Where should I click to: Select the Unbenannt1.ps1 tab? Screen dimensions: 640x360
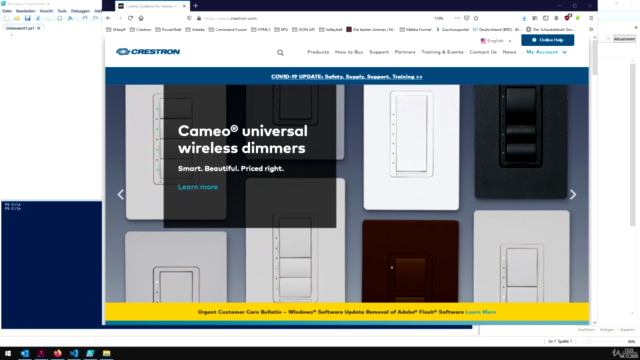point(20,28)
